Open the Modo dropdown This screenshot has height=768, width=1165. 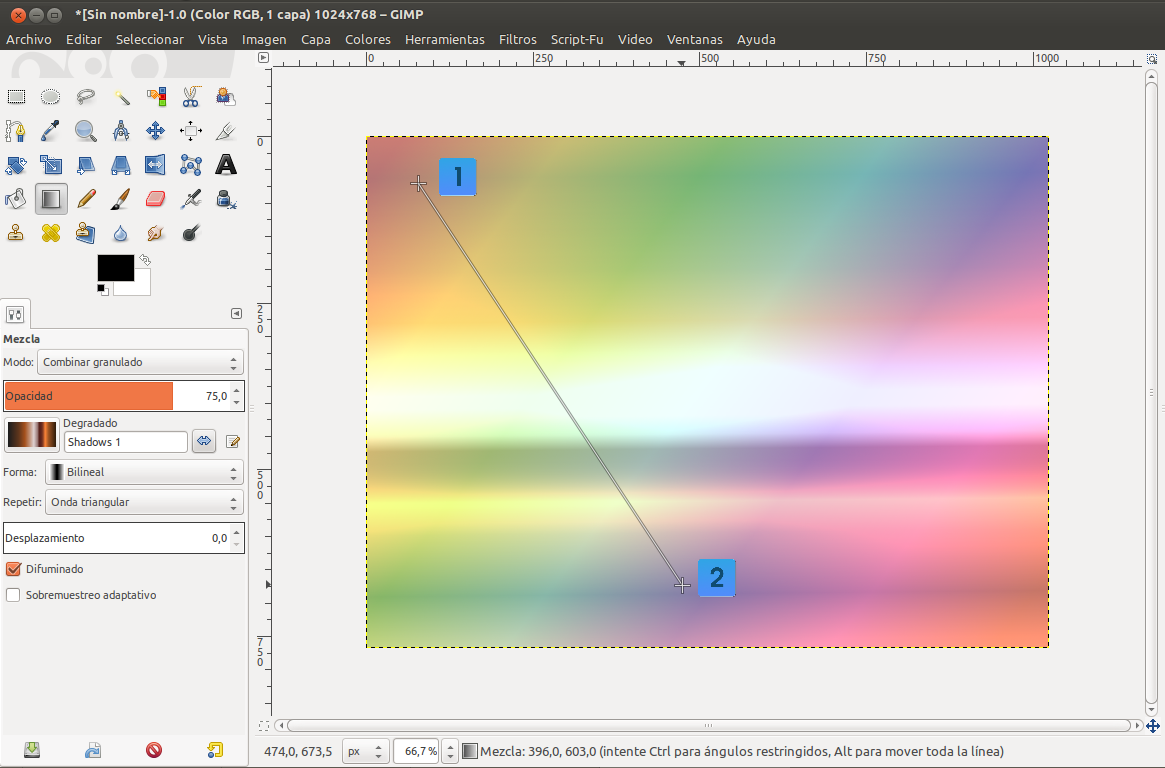pos(139,362)
